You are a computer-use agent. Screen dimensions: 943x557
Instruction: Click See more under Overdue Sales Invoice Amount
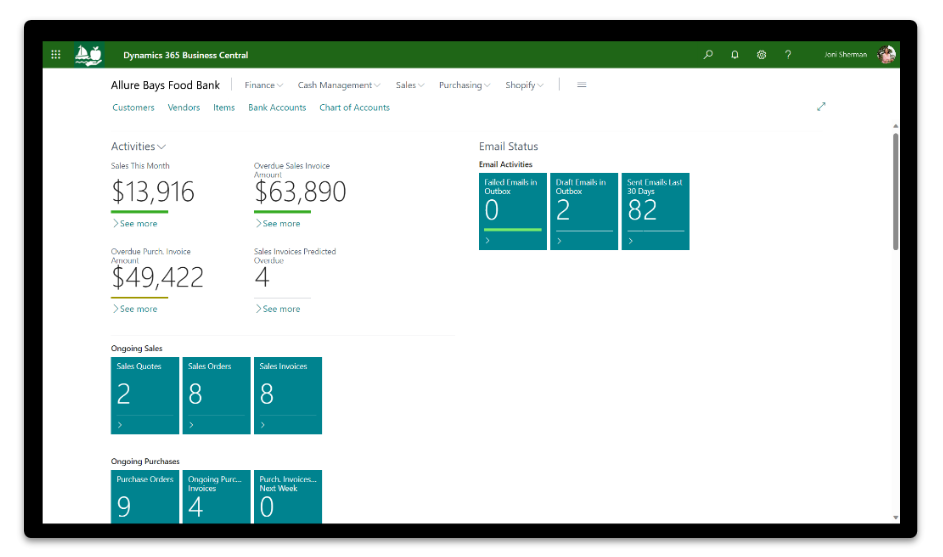(278, 223)
